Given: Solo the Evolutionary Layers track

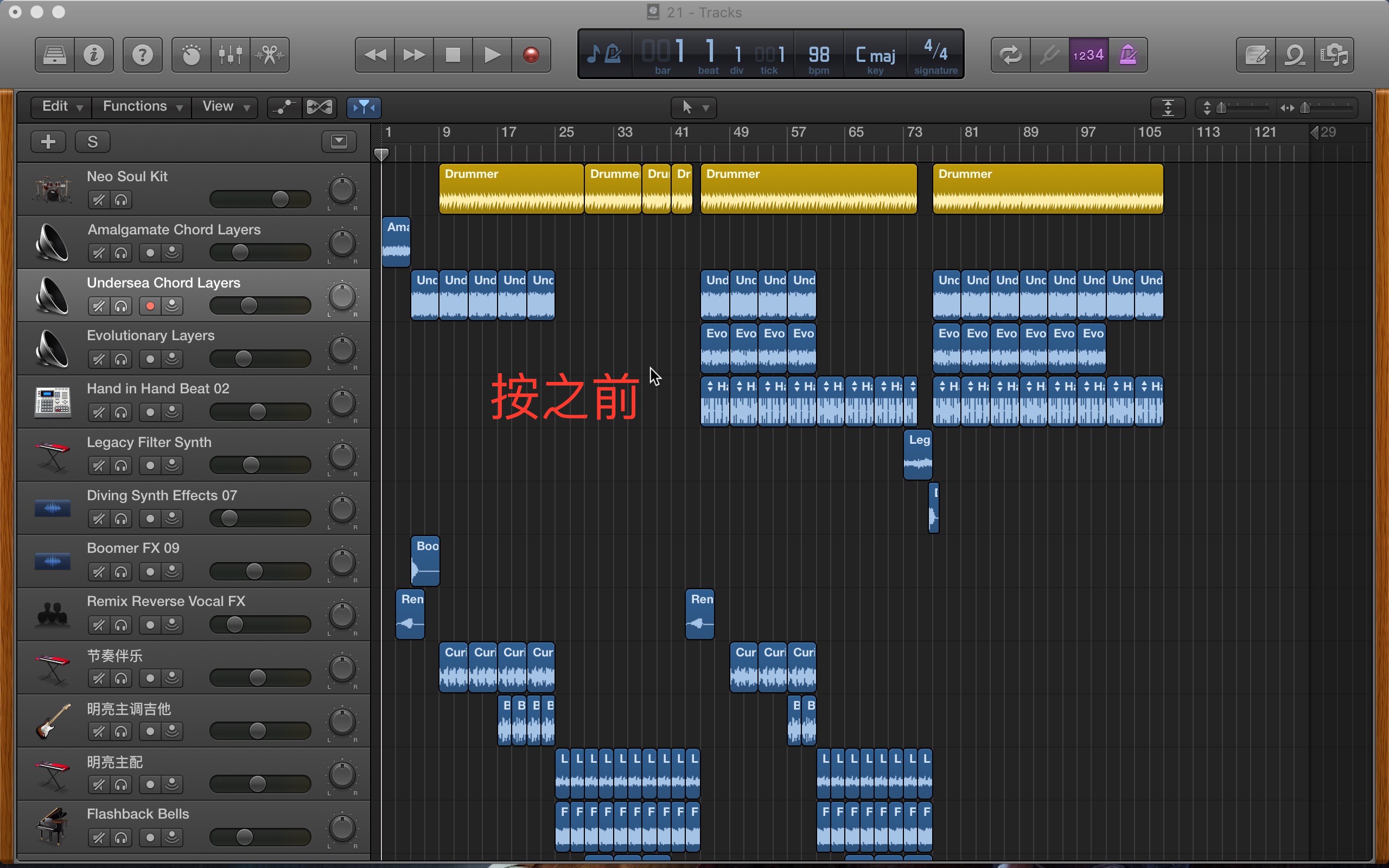Looking at the screenshot, I should point(121,359).
